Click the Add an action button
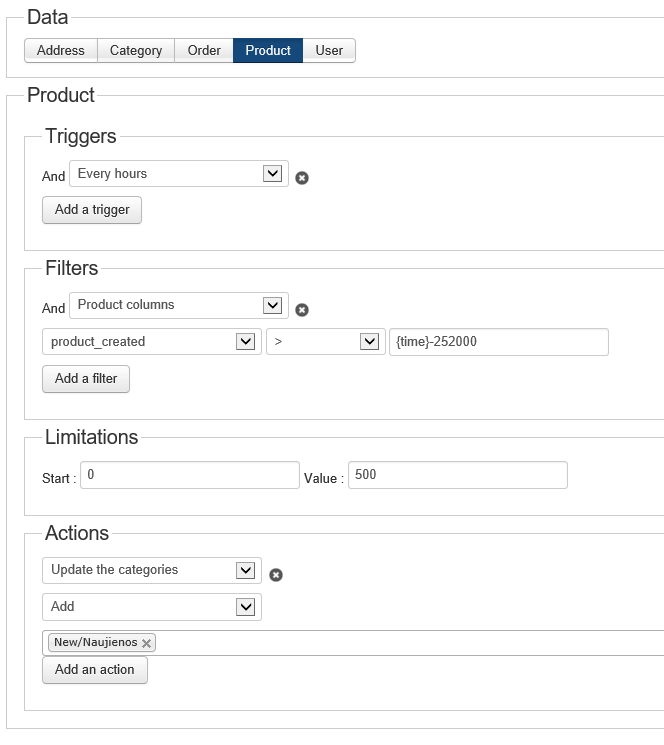Screen dimensions: 664x745 click(95, 670)
